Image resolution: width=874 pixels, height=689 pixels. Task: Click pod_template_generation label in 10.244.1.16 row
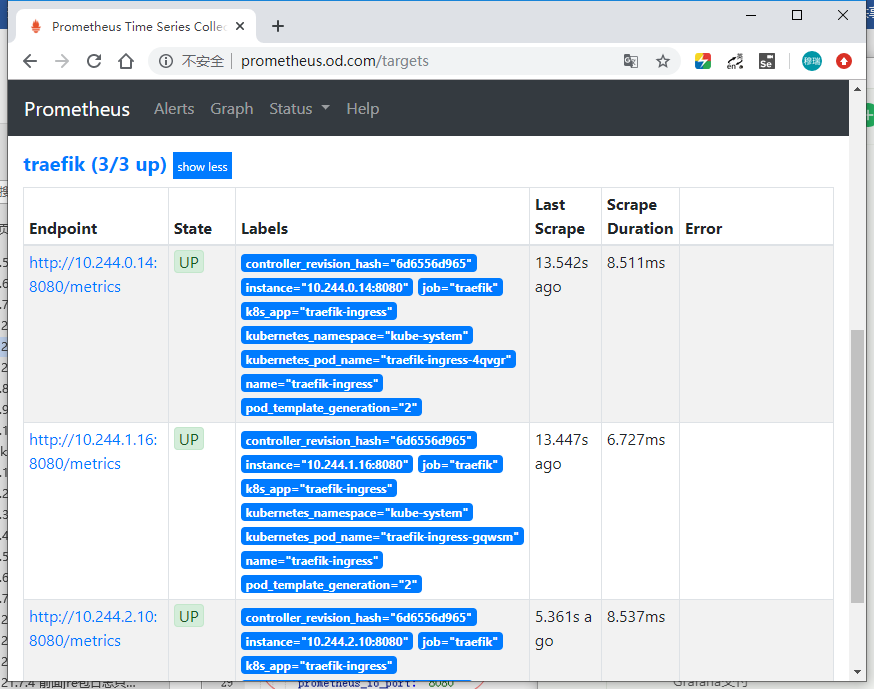(x=331, y=585)
